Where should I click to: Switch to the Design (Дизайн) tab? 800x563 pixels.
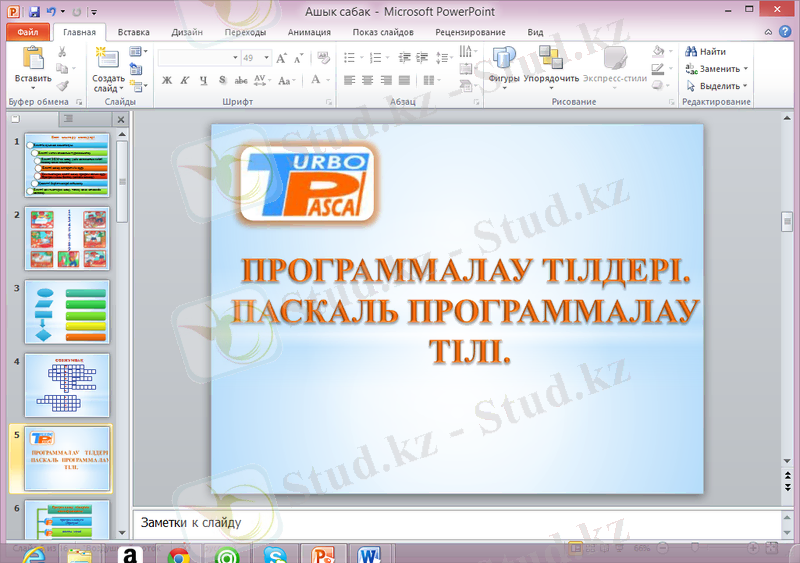coord(186,32)
